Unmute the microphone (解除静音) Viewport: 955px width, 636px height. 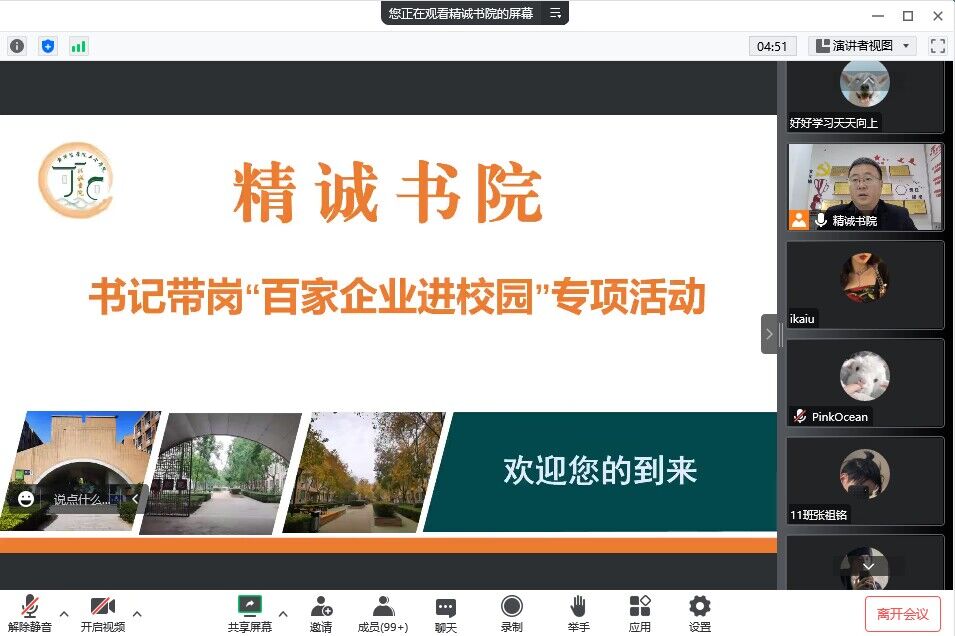[30, 613]
